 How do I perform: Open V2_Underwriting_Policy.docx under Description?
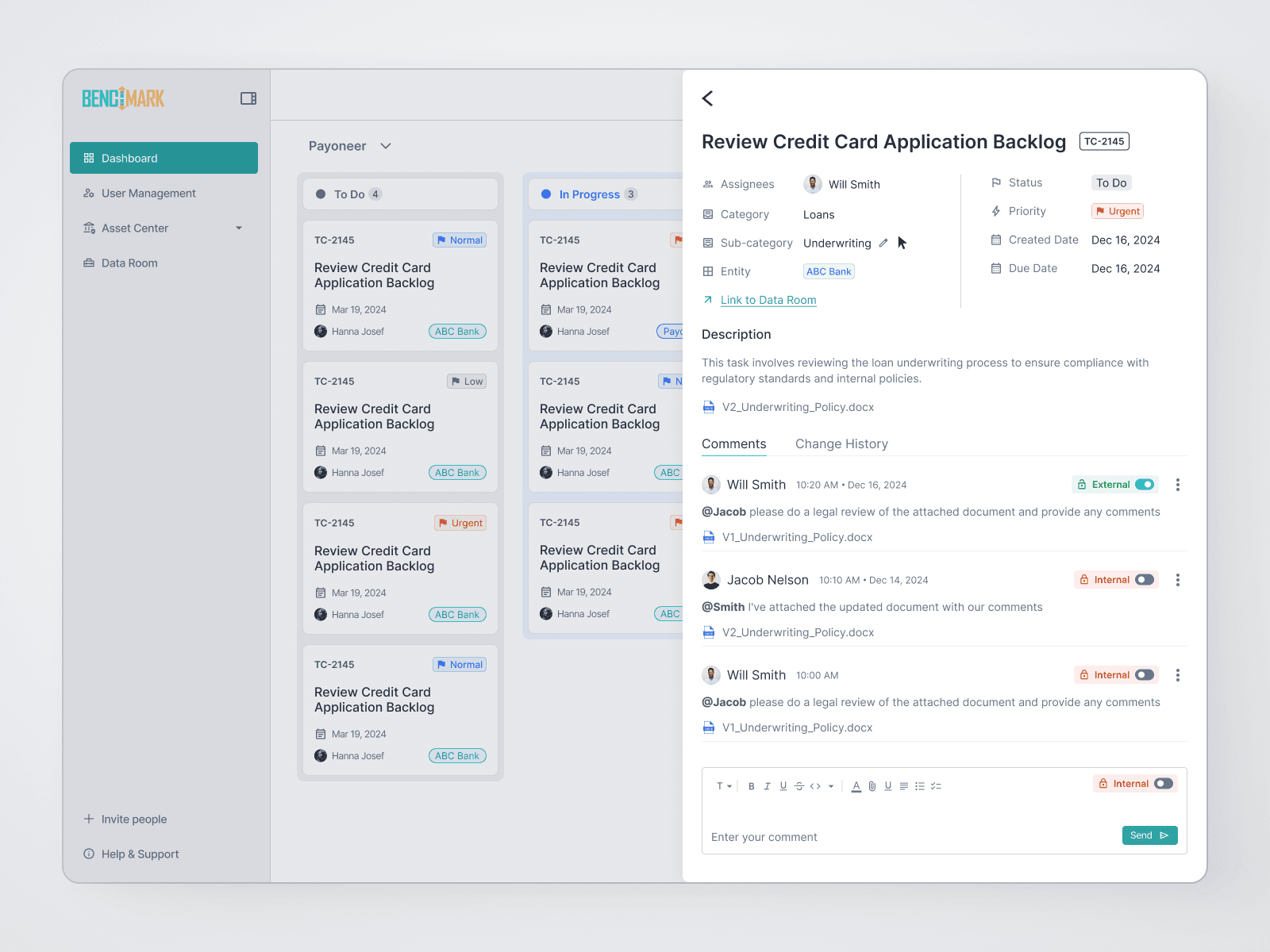(x=798, y=407)
